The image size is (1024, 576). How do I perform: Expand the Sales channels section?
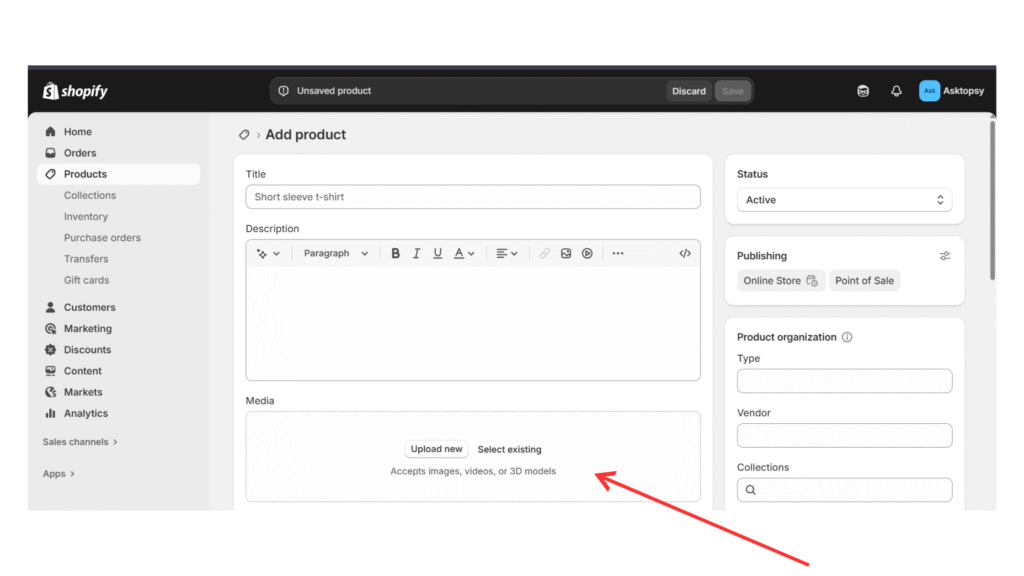point(80,442)
